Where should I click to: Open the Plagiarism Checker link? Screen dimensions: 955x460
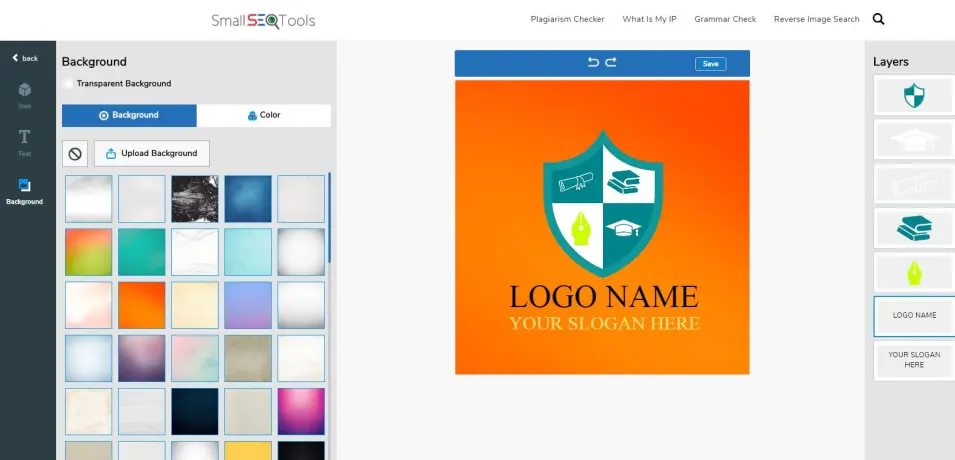coord(567,19)
